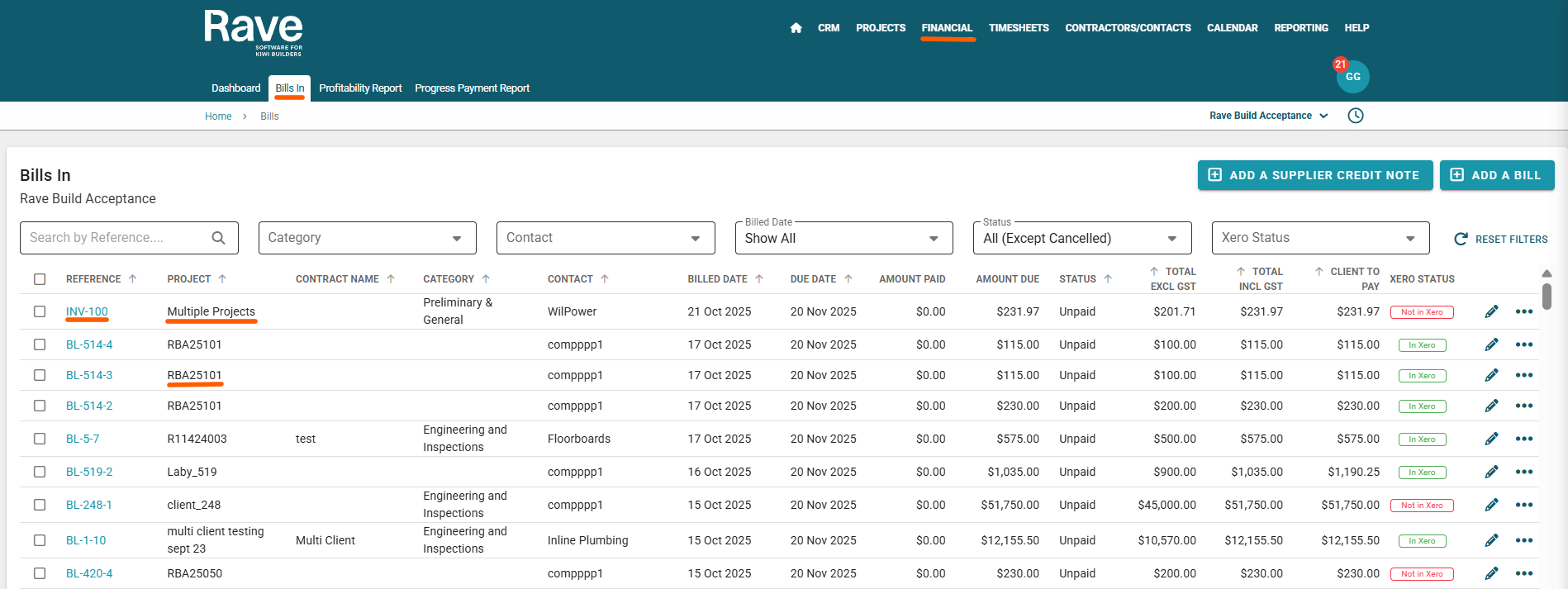Click search magnifier icon in reference field
1568x589 pixels.
click(x=218, y=238)
